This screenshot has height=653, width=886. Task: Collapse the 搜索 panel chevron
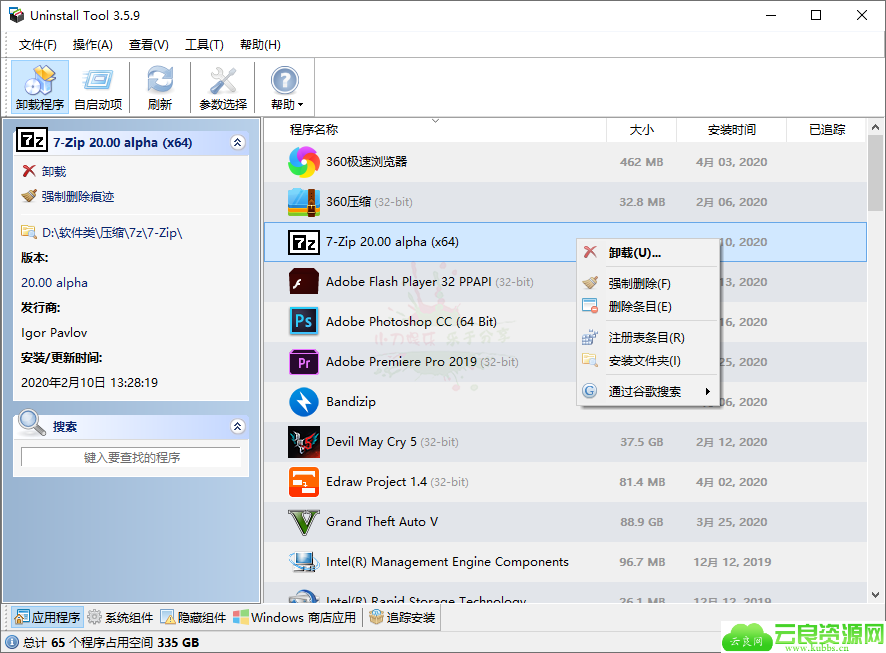(x=238, y=426)
